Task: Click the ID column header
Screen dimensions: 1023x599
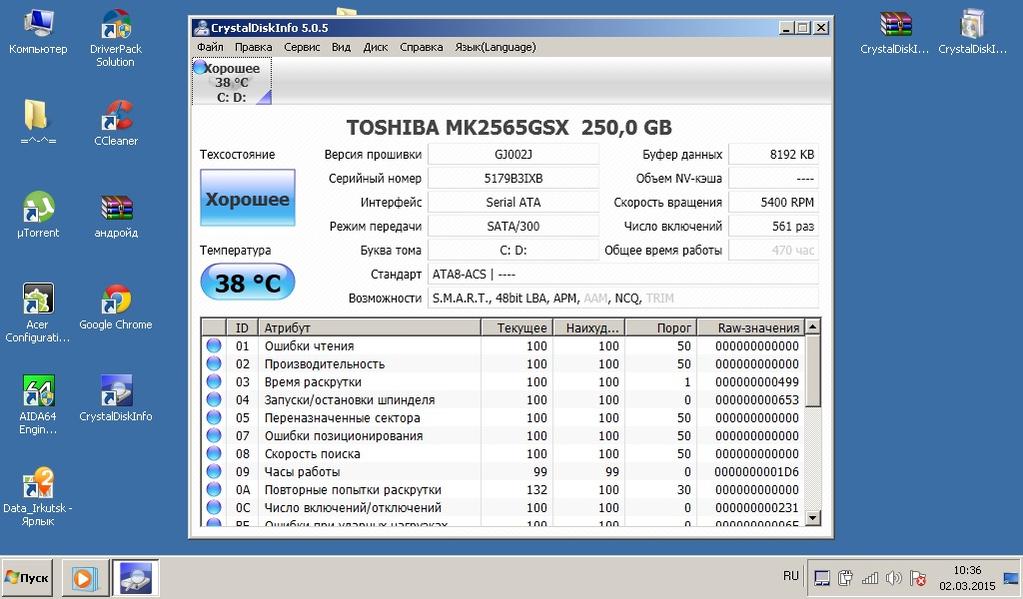Action: click(x=242, y=328)
